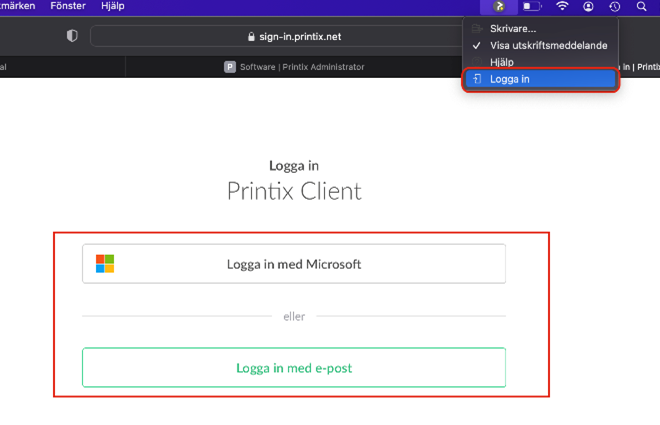Click the user account menu bar icon
The width and height of the screenshot is (660, 425).
pos(589,6)
